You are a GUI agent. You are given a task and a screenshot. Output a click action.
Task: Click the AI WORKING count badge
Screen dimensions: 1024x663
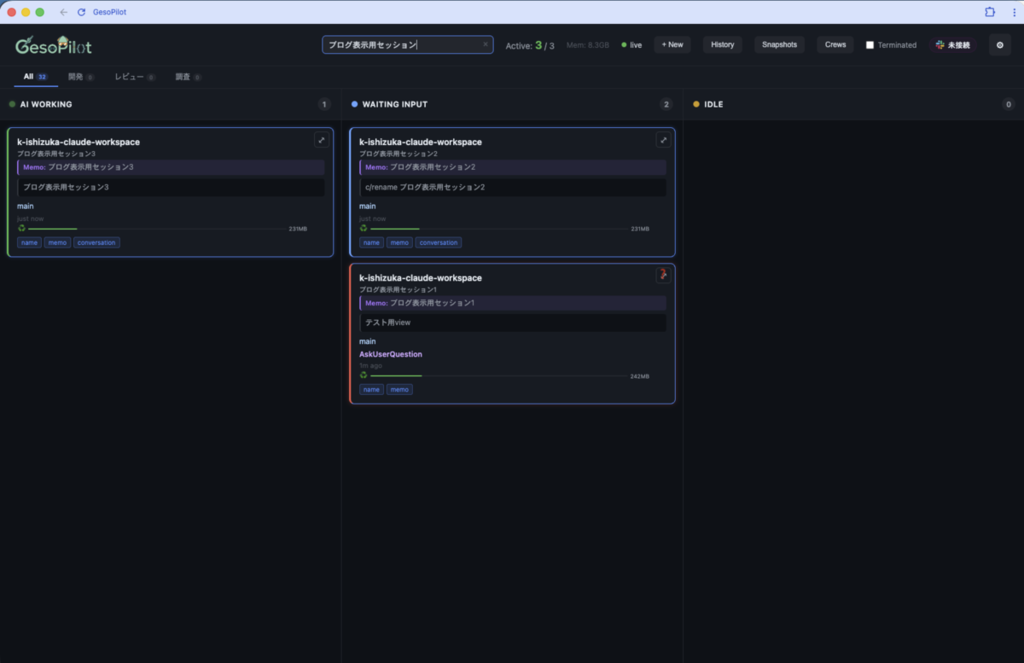pos(324,105)
